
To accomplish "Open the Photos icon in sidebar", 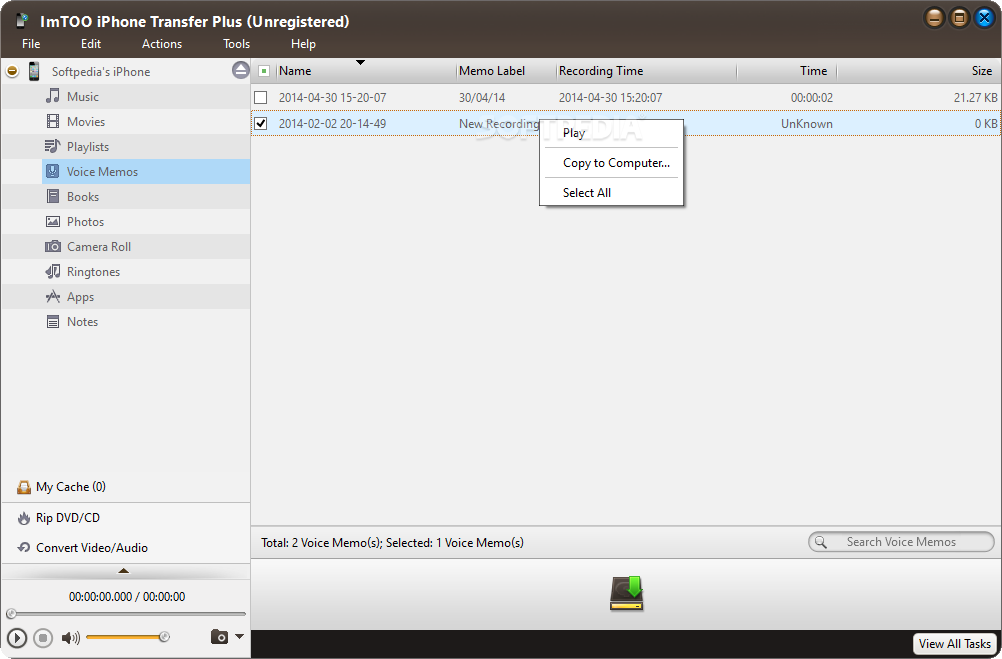I will [53, 221].
